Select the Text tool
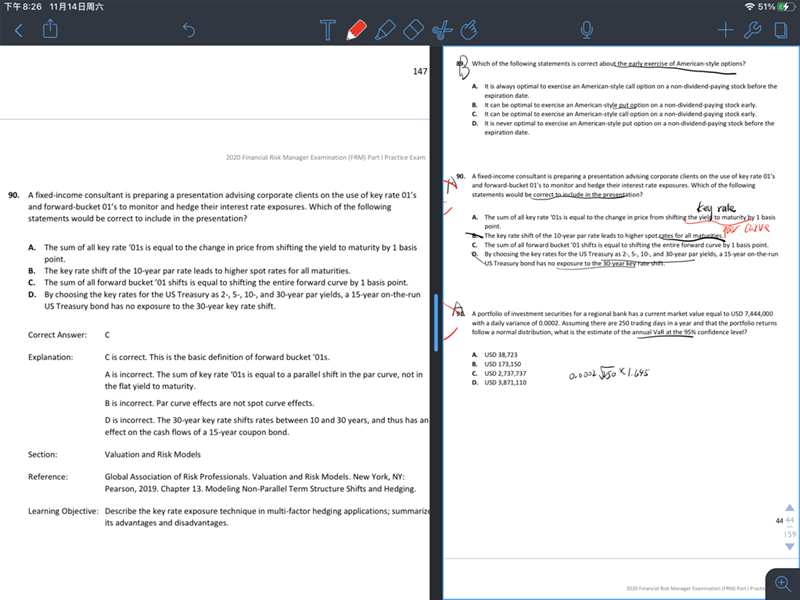 pyautogui.click(x=328, y=30)
